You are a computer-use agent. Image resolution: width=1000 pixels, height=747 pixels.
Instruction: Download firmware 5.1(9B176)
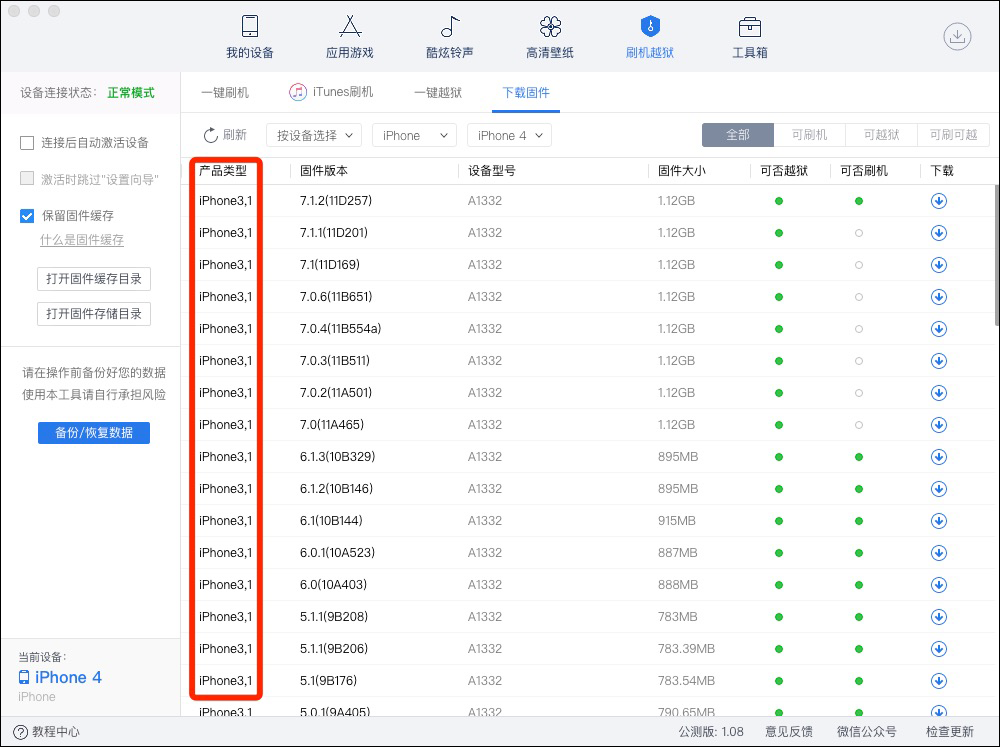(x=939, y=681)
